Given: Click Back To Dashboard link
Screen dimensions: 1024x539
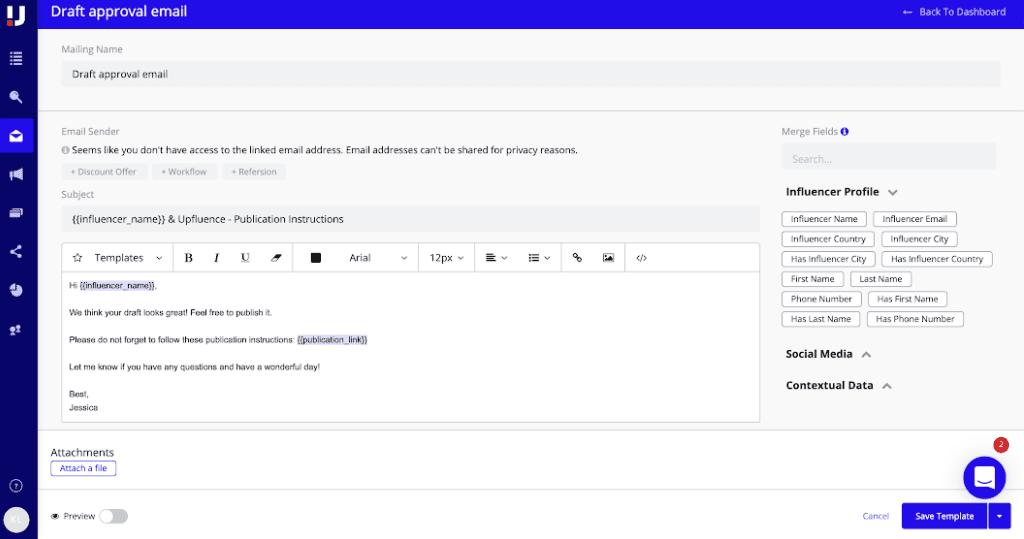Looking at the screenshot, I should coord(955,12).
